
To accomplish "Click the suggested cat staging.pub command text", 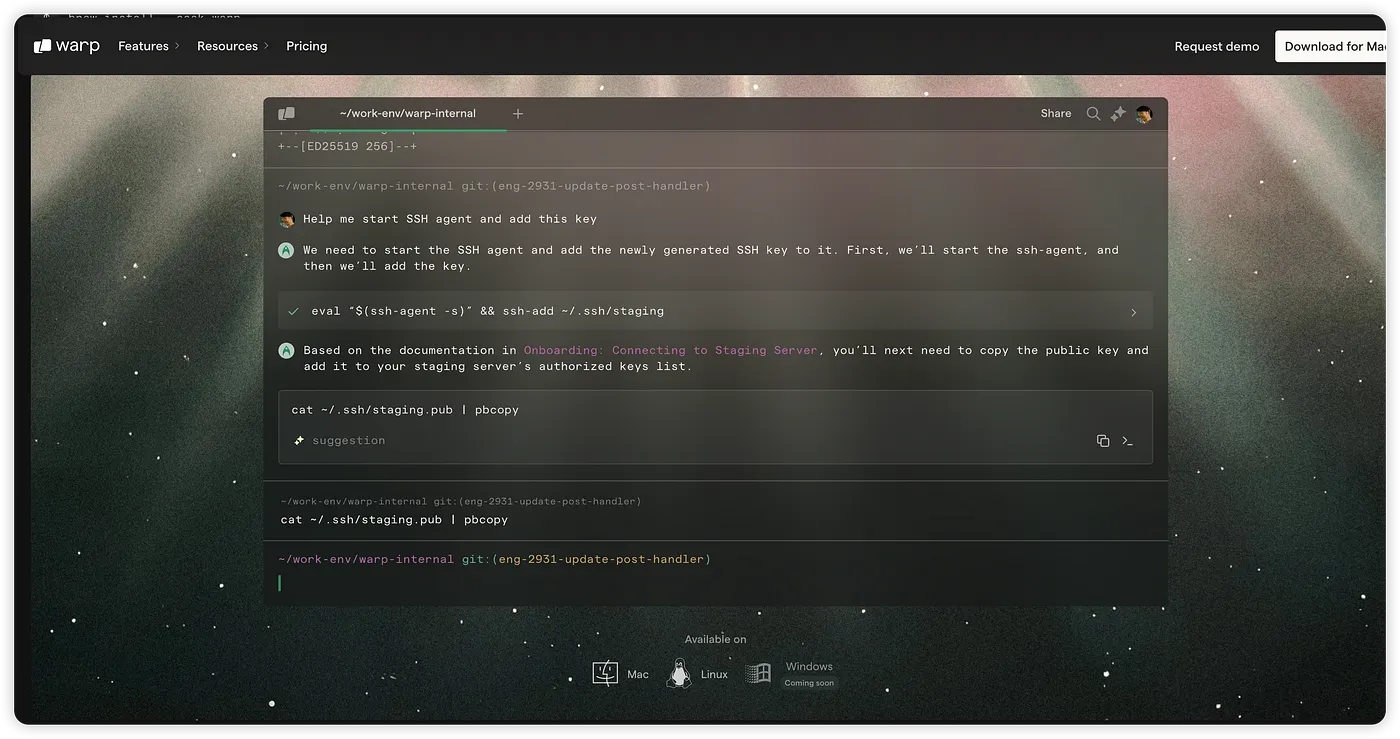I will (x=405, y=410).
